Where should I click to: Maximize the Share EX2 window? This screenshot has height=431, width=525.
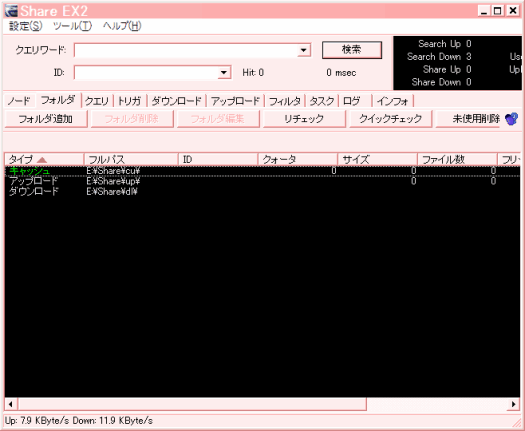[498, 11]
